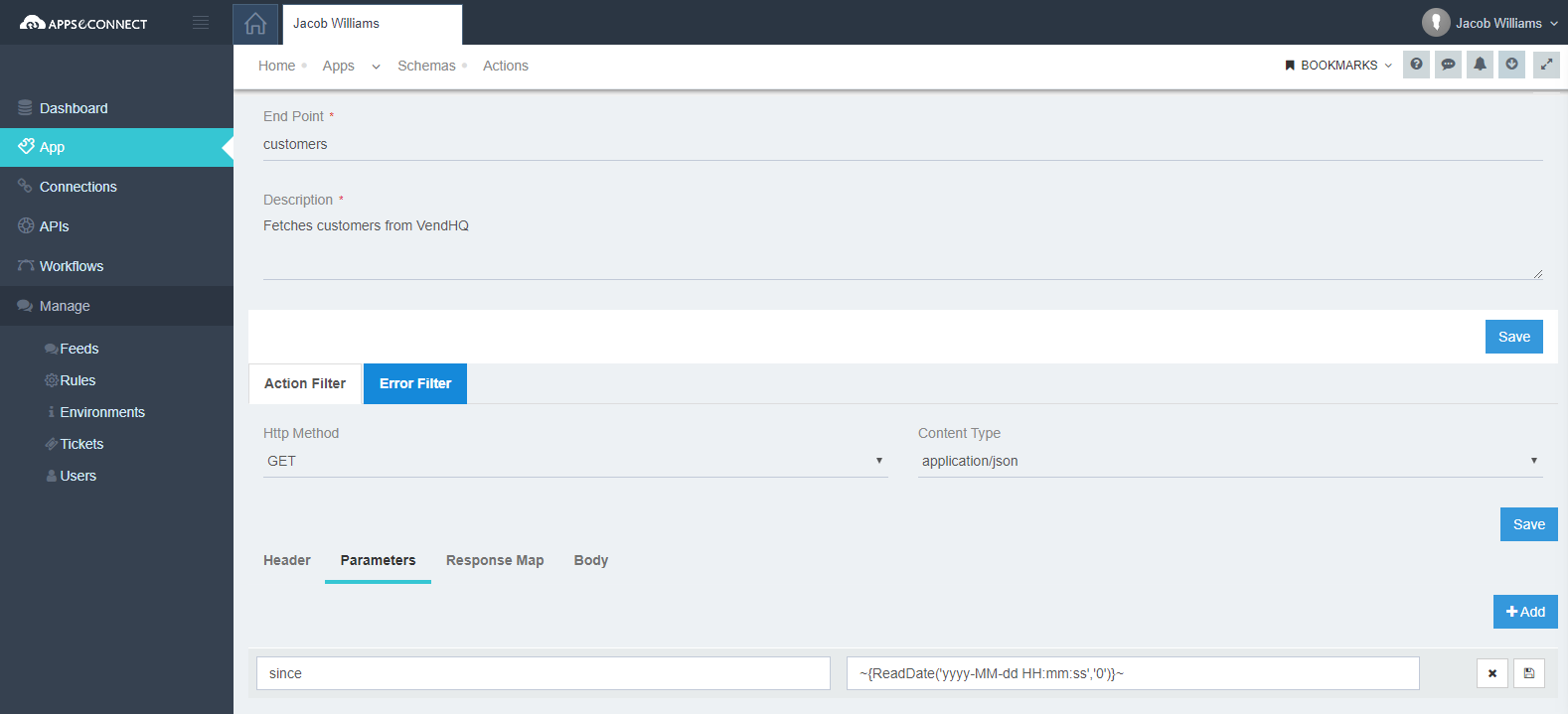Open the Body tab

(591, 560)
